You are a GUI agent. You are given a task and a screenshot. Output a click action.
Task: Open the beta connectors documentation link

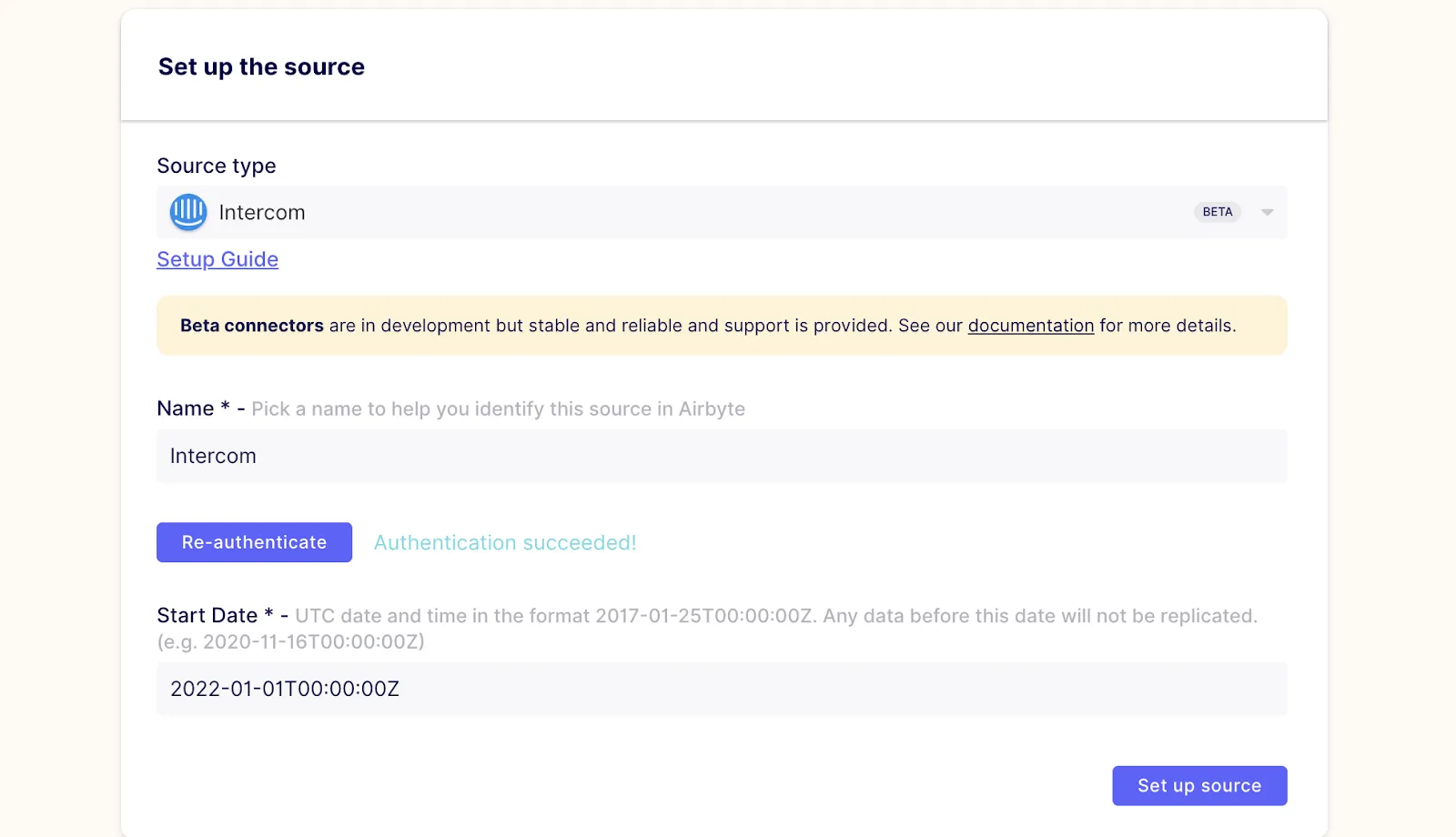(1031, 326)
